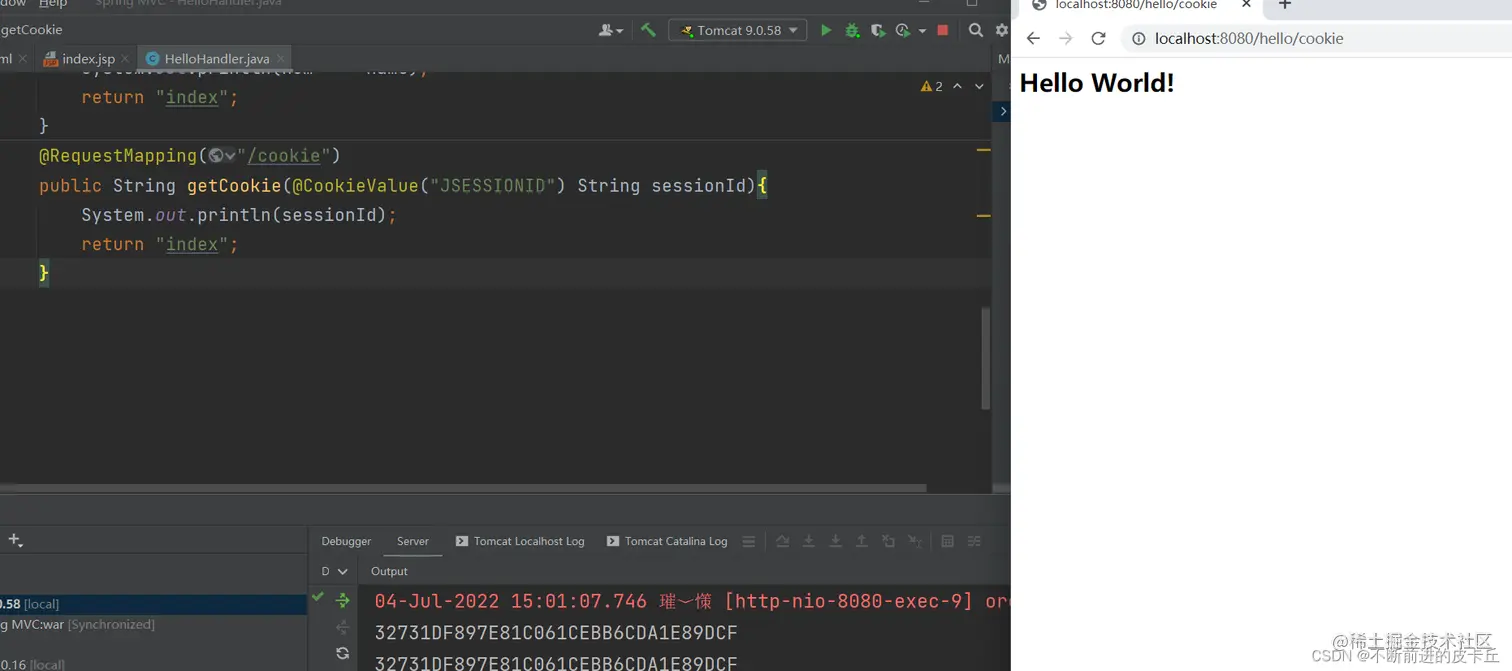The width and height of the screenshot is (1512, 671).
Task: Click the Hello World! heading in browser
Action: [x=1097, y=83]
